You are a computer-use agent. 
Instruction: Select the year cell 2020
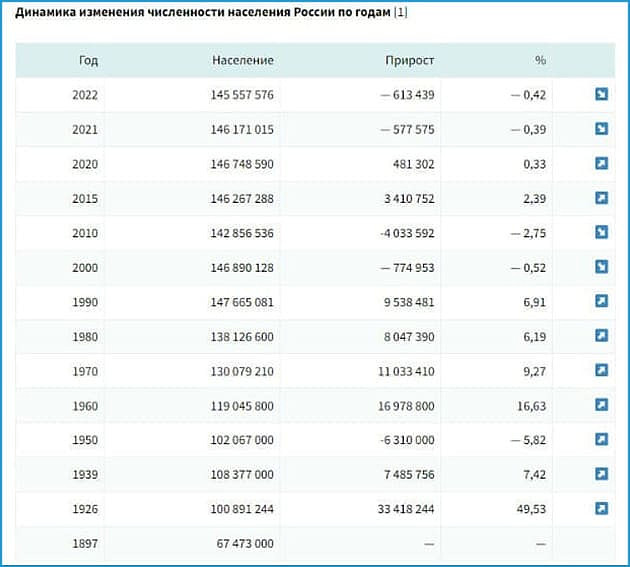[85, 164]
